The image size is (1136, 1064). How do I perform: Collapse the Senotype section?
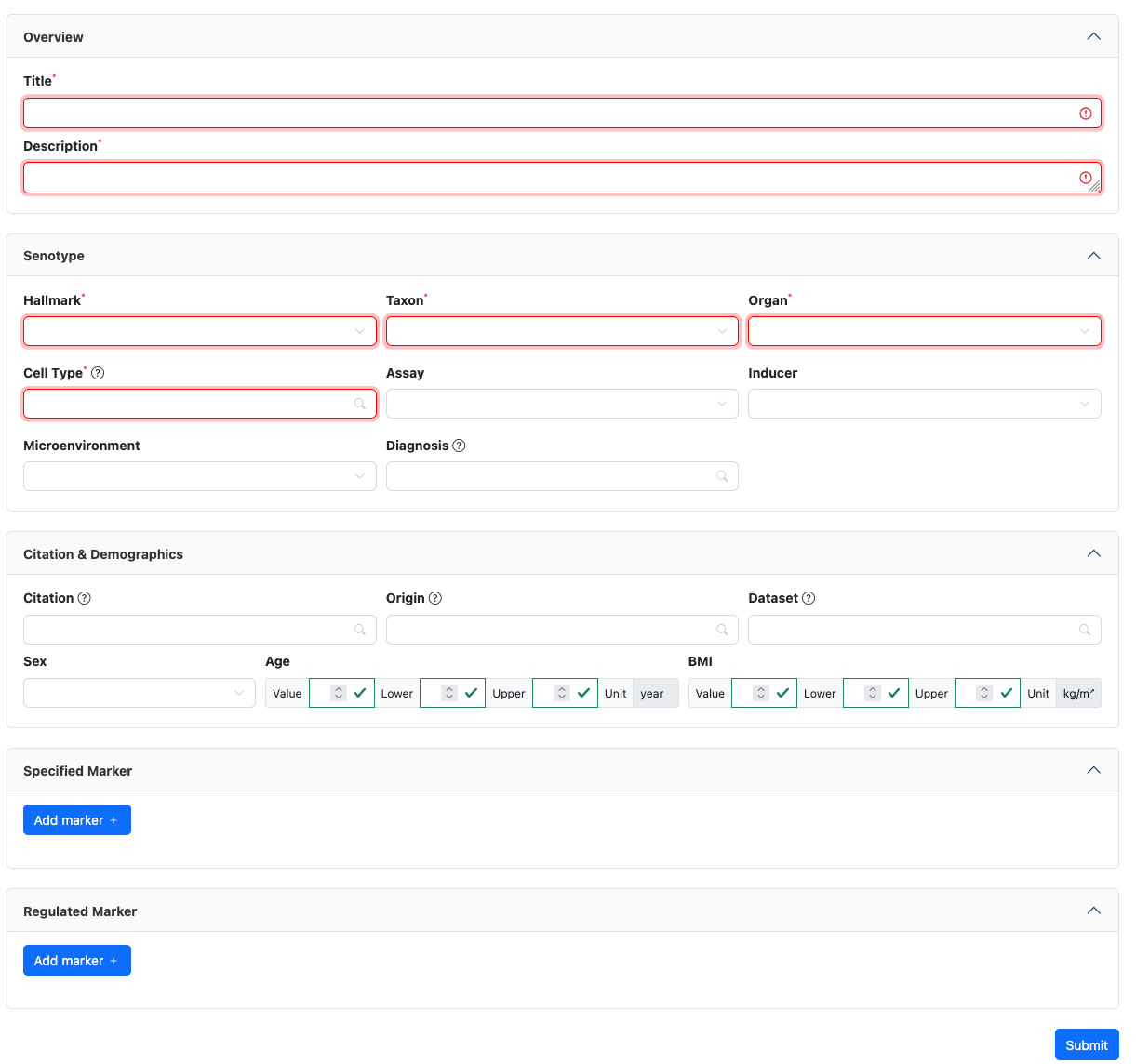(x=1094, y=255)
